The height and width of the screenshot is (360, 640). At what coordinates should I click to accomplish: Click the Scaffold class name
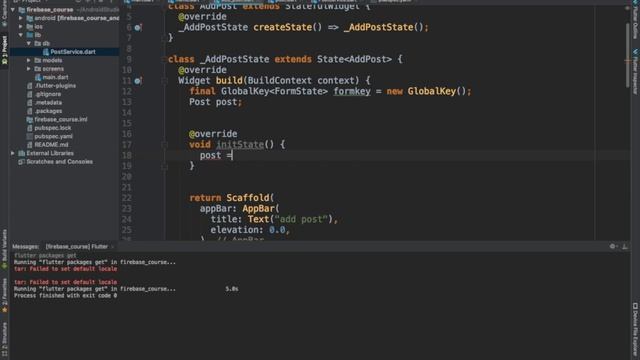pyautogui.click(x=248, y=198)
